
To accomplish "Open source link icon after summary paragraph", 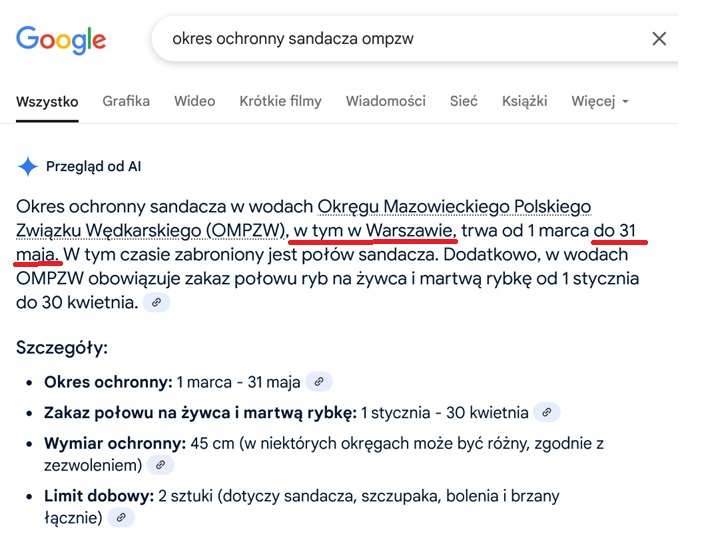I will pyautogui.click(x=155, y=302).
